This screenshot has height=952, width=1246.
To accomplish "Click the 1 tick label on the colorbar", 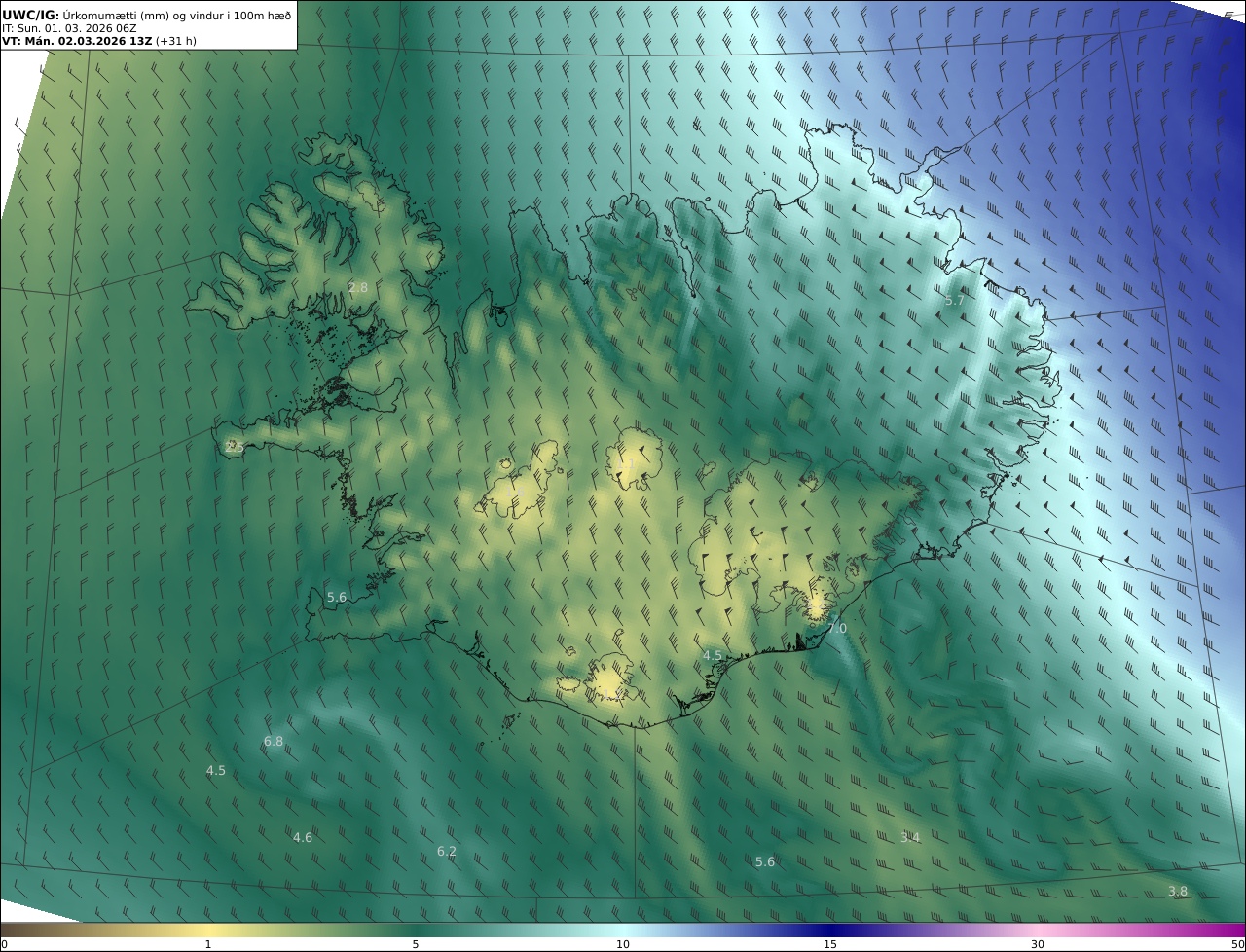I will [x=208, y=944].
